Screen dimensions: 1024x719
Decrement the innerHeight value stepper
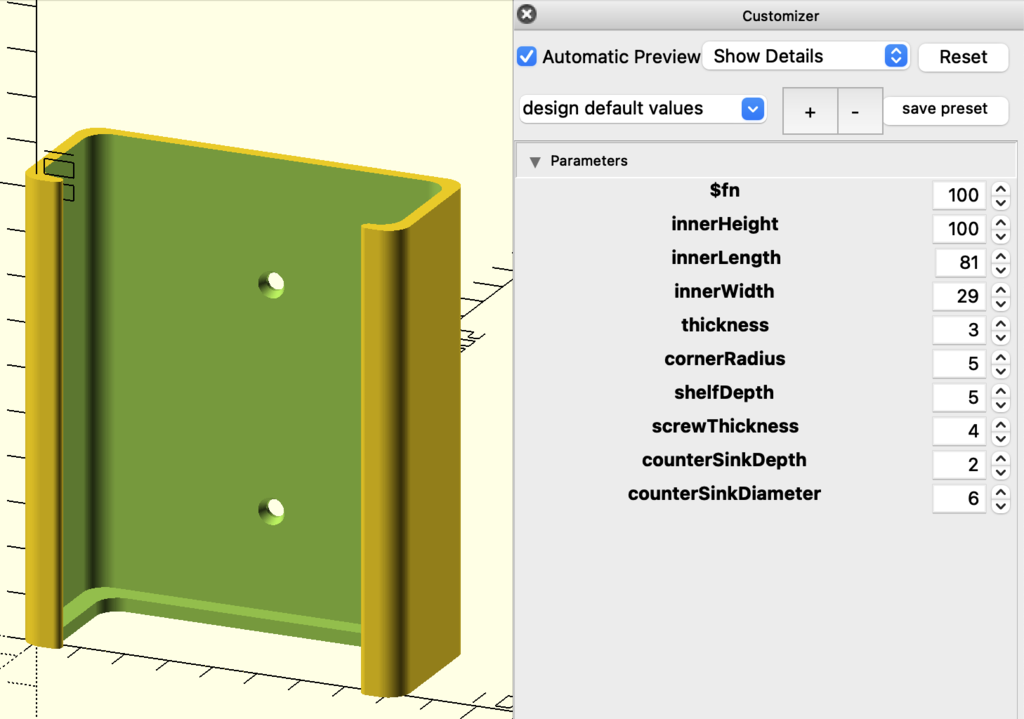pyautogui.click(x=1000, y=235)
